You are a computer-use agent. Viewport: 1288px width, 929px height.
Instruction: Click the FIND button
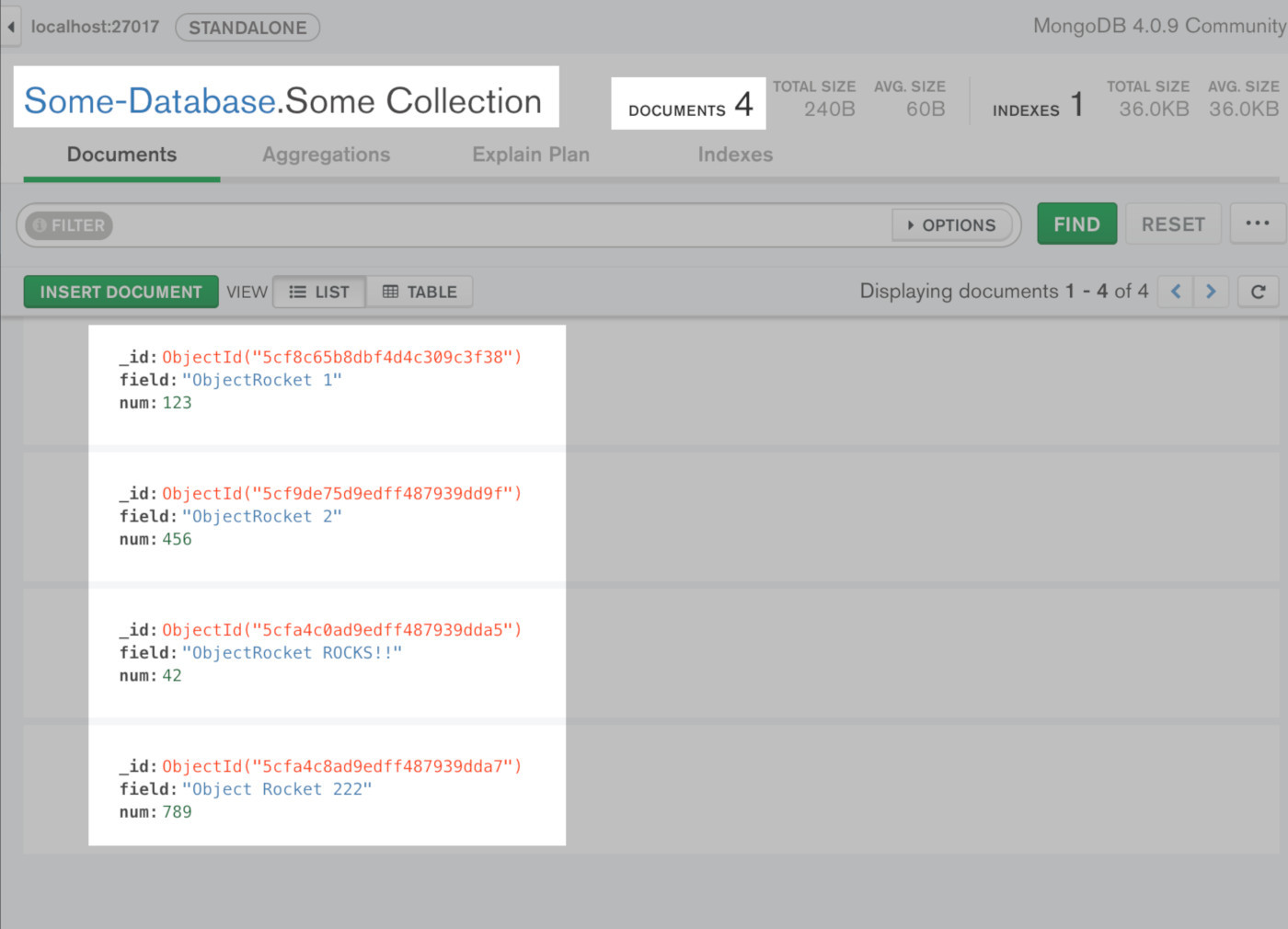tap(1076, 224)
